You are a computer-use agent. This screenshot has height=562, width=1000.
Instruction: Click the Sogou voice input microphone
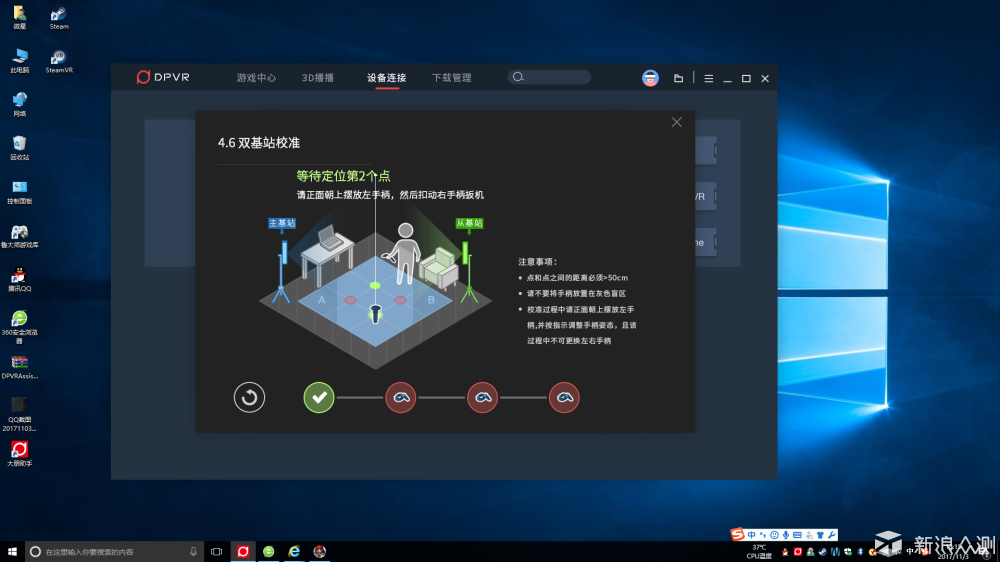point(786,535)
